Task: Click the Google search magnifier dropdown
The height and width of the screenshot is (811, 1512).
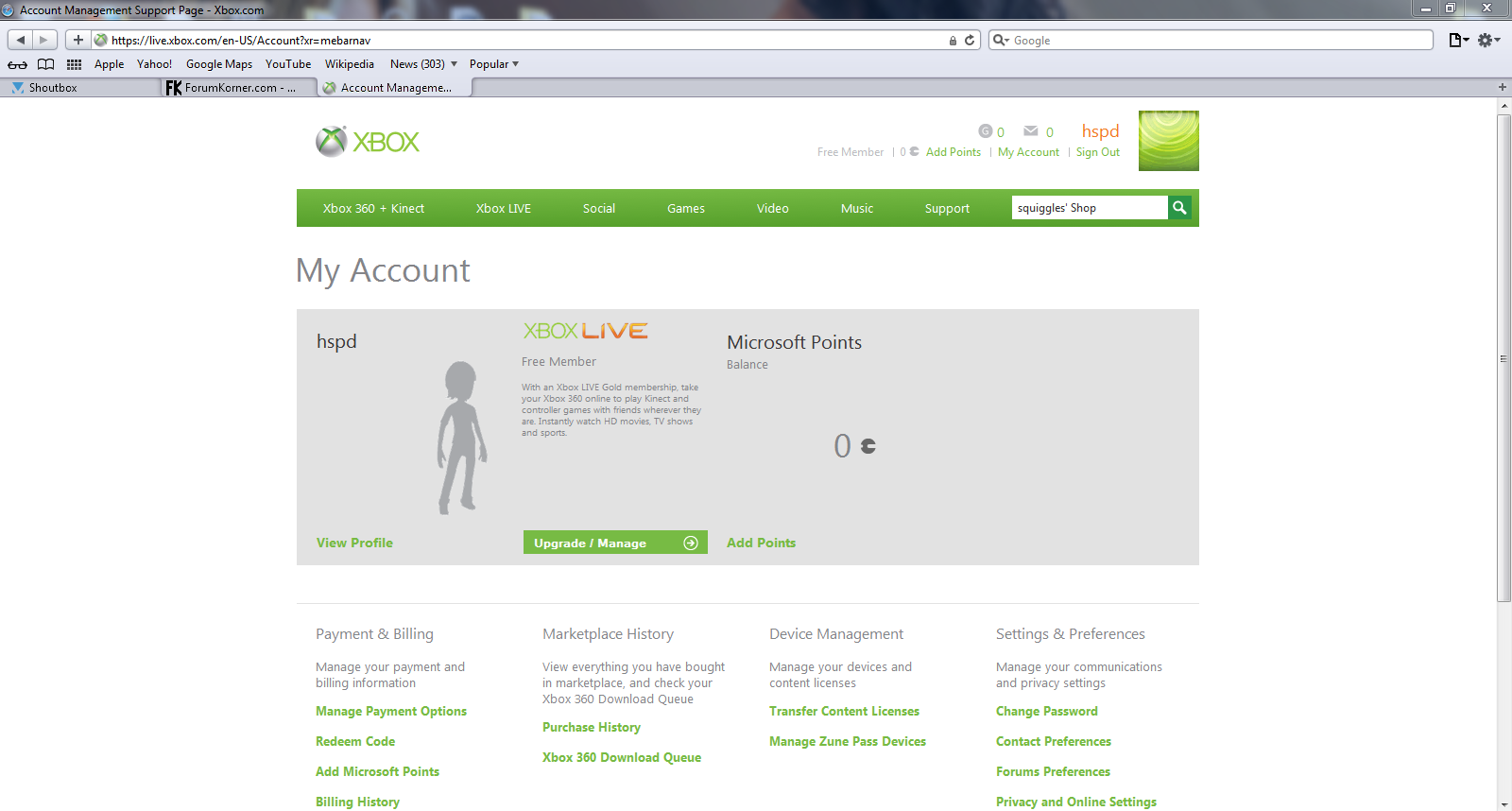Action: (x=1001, y=41)
